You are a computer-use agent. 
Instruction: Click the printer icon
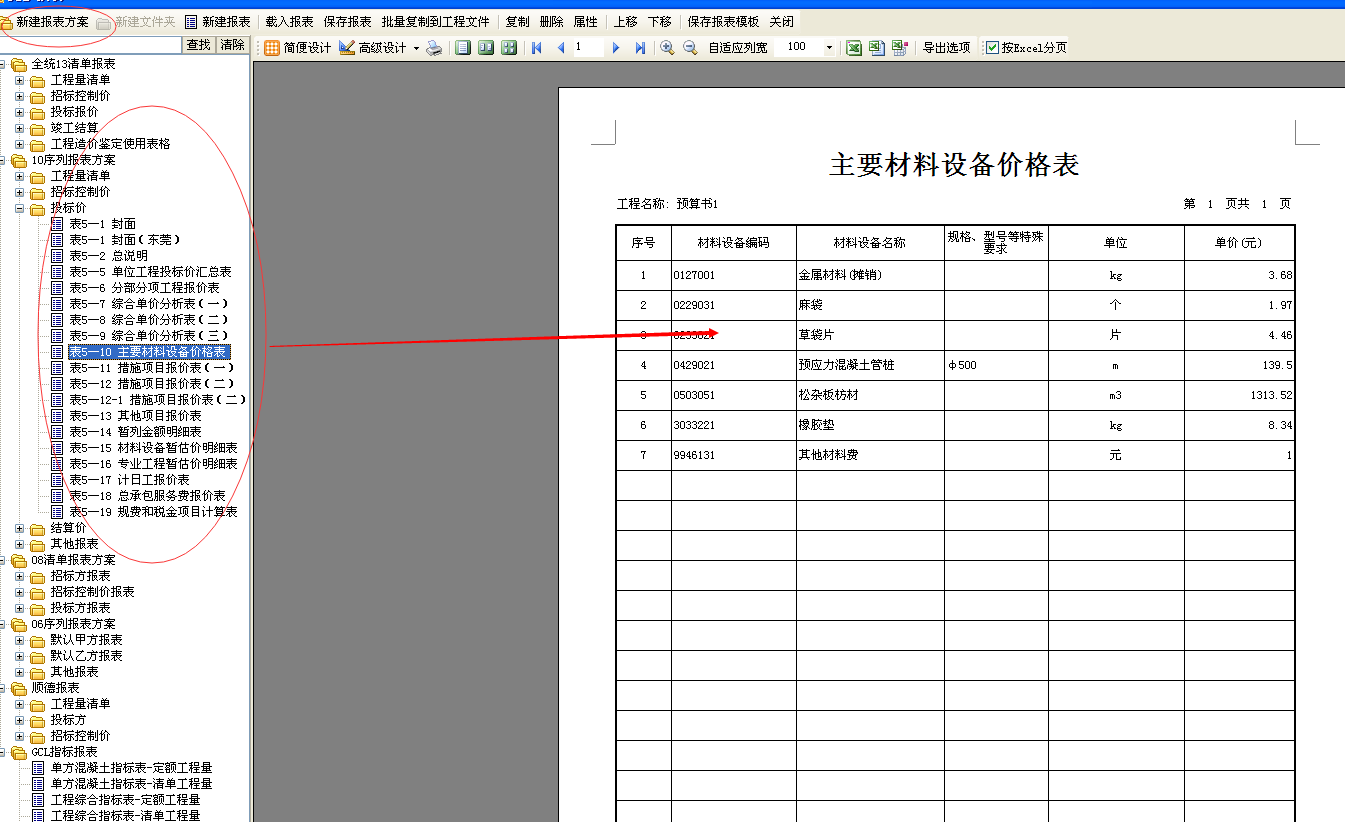click(x=434, y=47)
